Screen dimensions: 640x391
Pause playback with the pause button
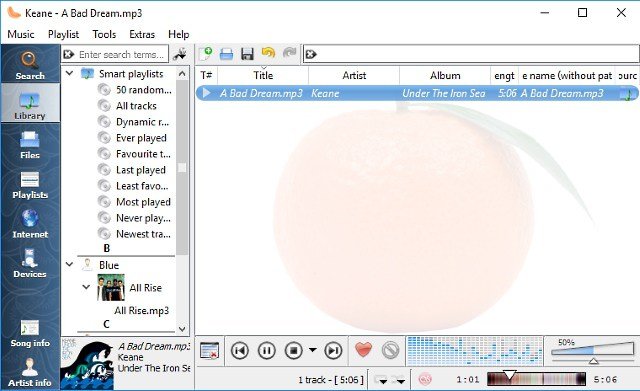point(267,350)
